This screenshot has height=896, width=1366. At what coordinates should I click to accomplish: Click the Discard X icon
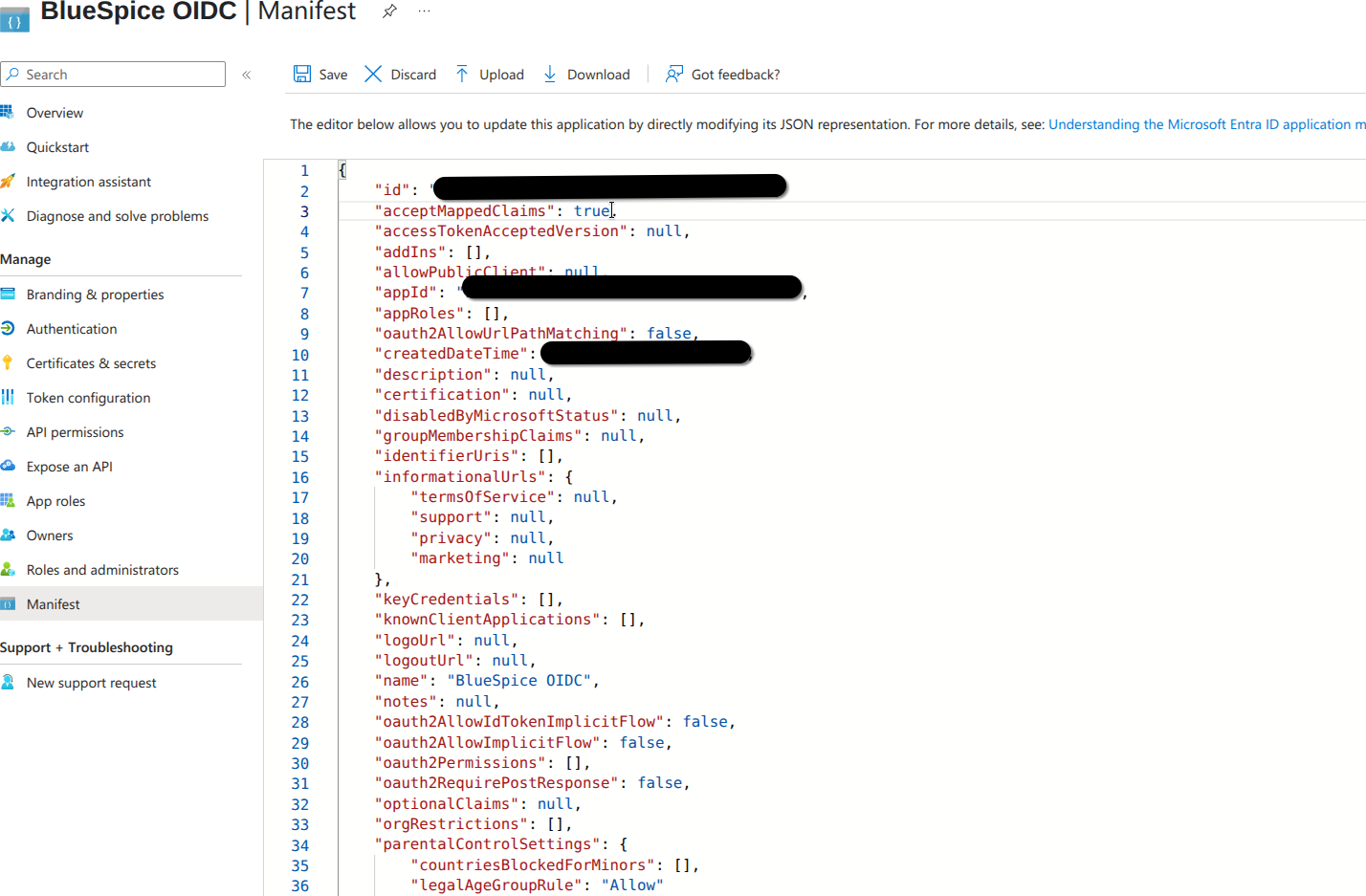coord(373,74)
